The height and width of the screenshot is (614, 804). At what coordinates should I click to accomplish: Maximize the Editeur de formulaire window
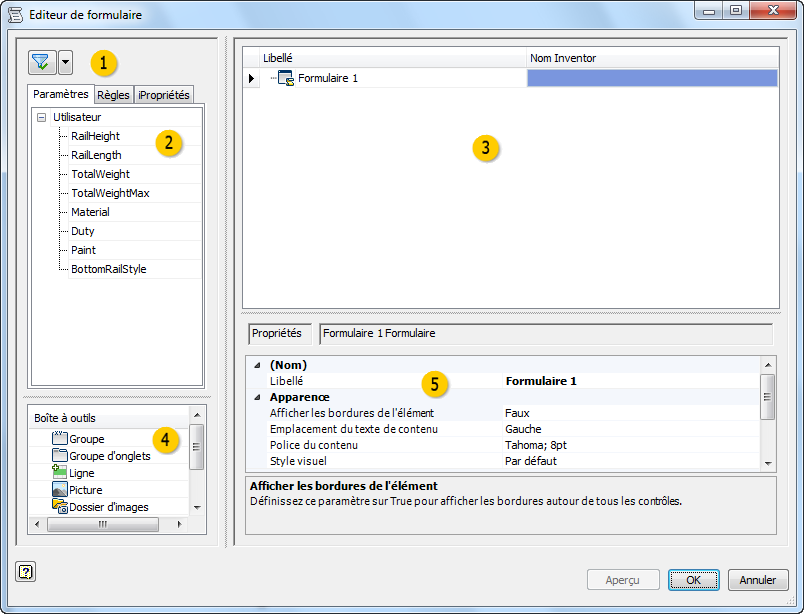tap(736, 10)
